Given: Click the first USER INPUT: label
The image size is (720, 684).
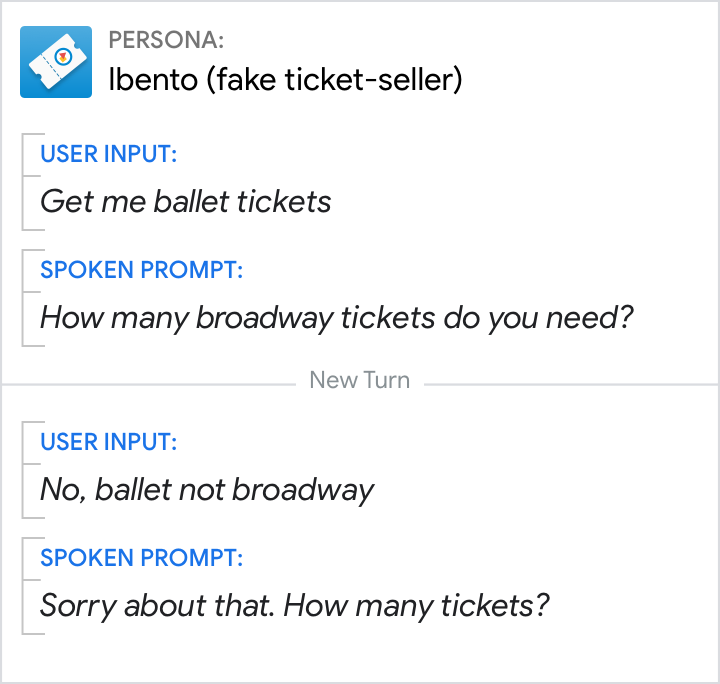Looking at the screenshot, I should (x=108, y=154).
